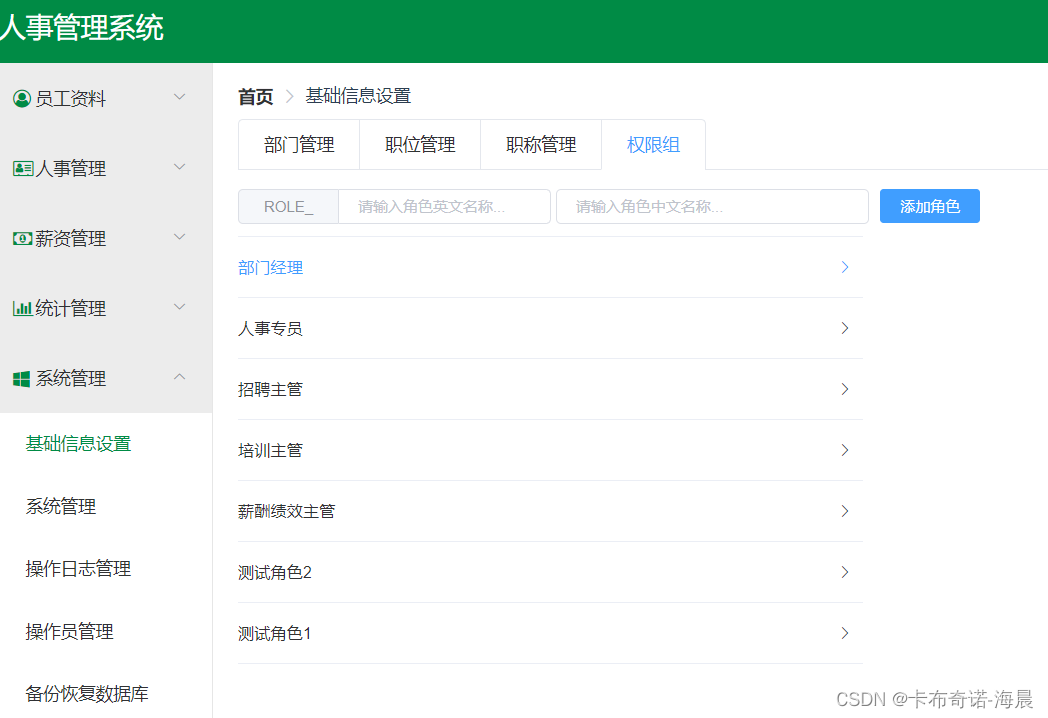Switch to the 部门管理 tab
The image size is (1048, 718).
click(298, 144)
